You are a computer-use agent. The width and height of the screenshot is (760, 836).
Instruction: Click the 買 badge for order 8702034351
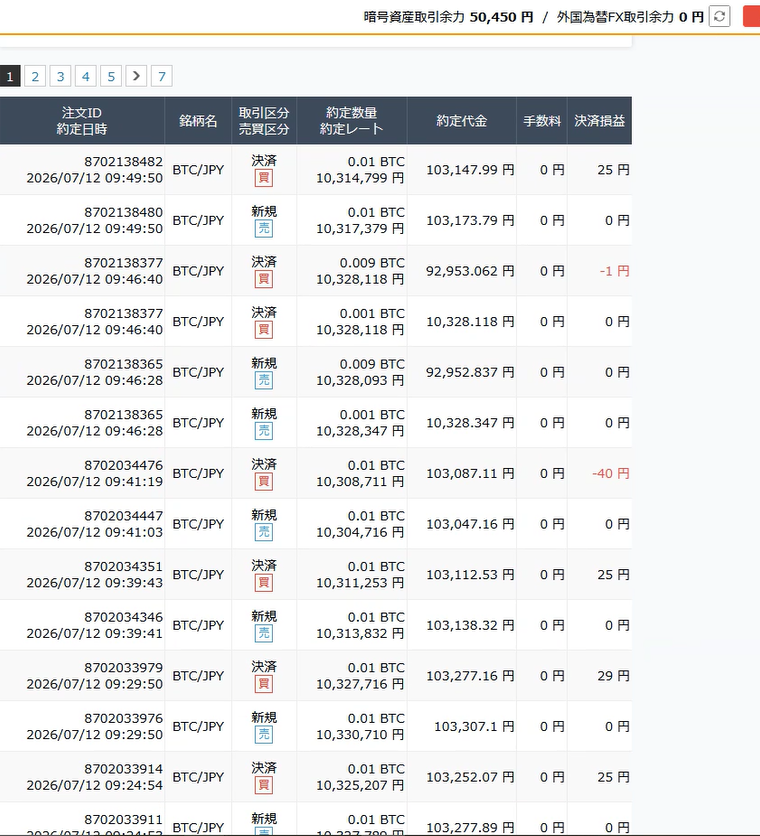[x=264, y=583]
